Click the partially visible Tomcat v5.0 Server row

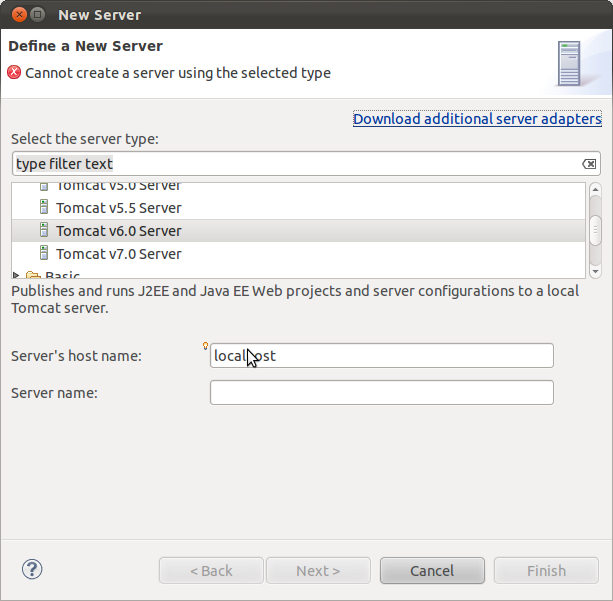299,188
